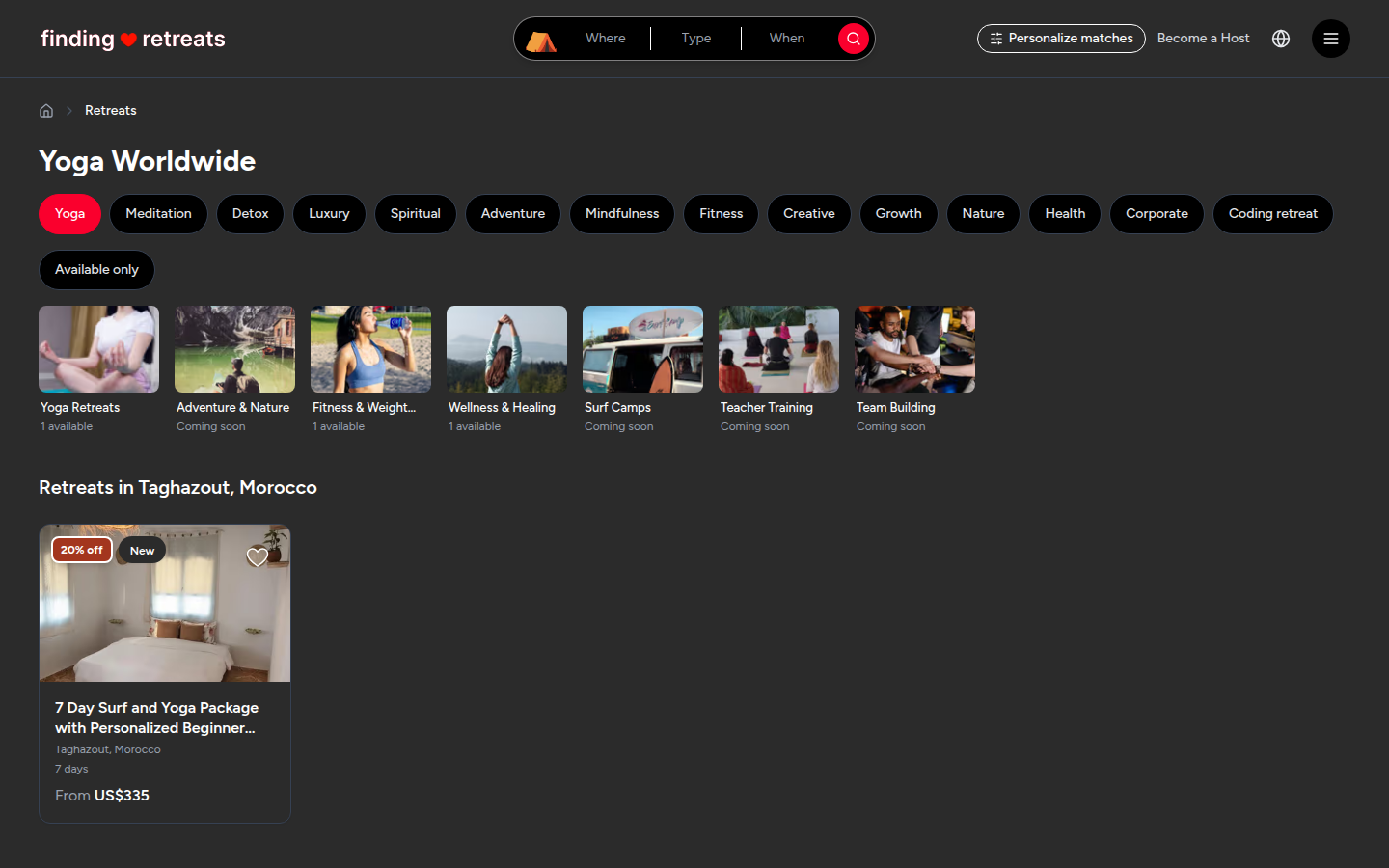Choose the Nature filter chip
Viewport: 1389px width, 868px height.
click(x=983, y=214)
